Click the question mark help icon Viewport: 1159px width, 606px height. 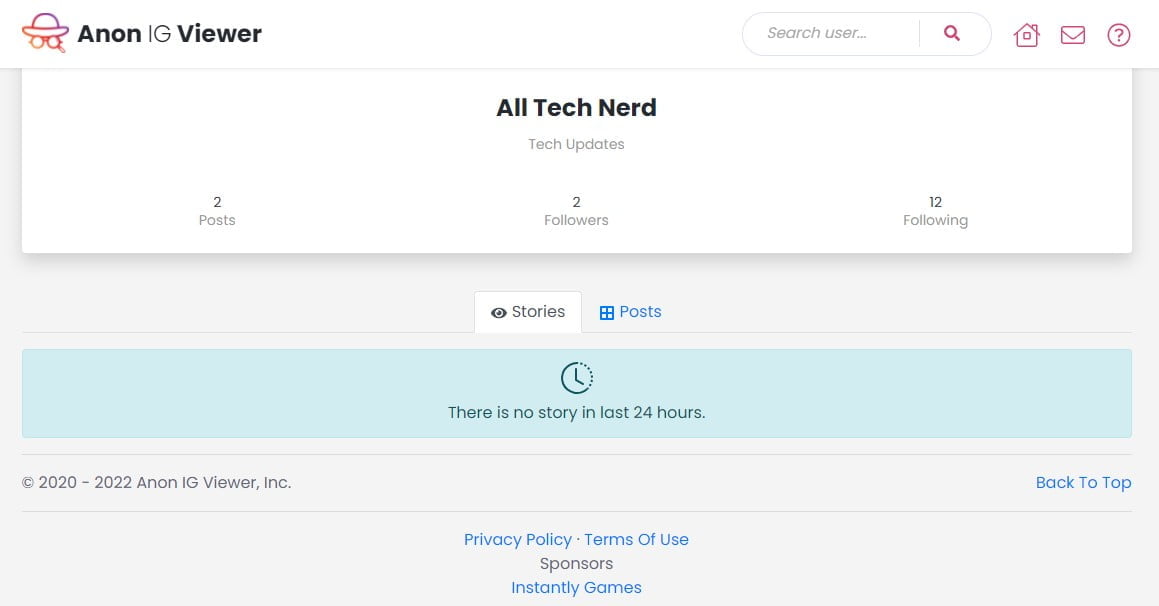1118,35
